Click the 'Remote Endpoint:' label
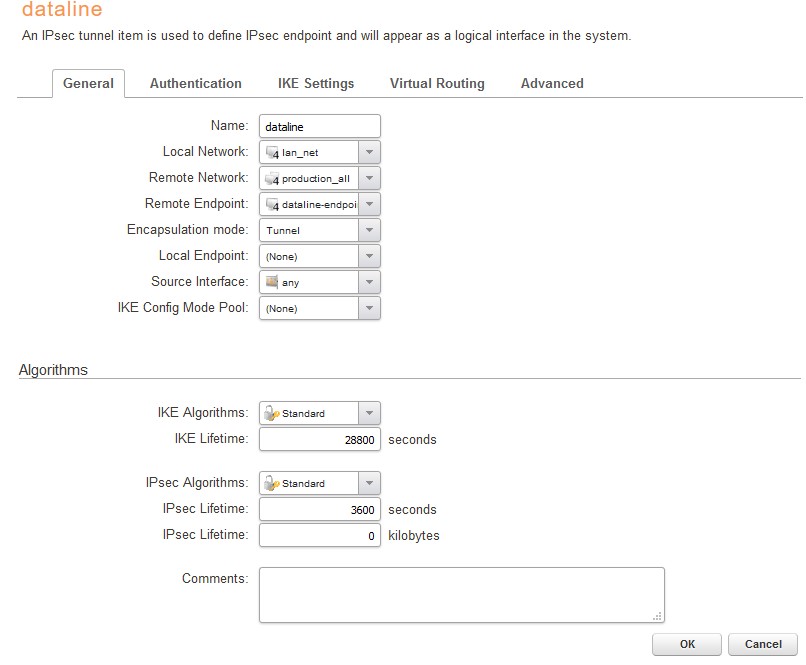This screenshot has width=806, height=665. (196, 204)
